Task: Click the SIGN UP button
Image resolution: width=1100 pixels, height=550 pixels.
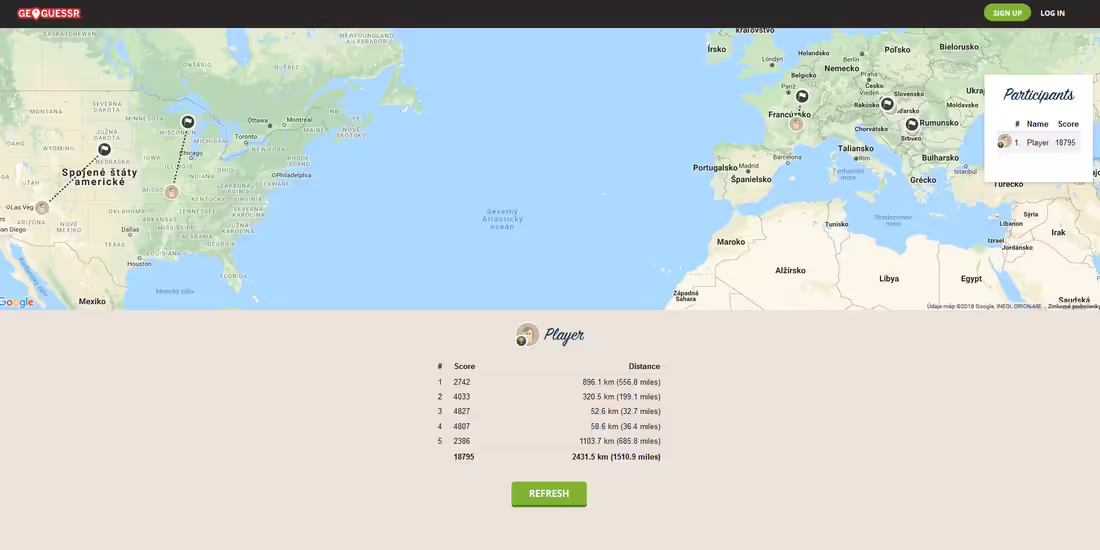Action: tap(1007, 13)
